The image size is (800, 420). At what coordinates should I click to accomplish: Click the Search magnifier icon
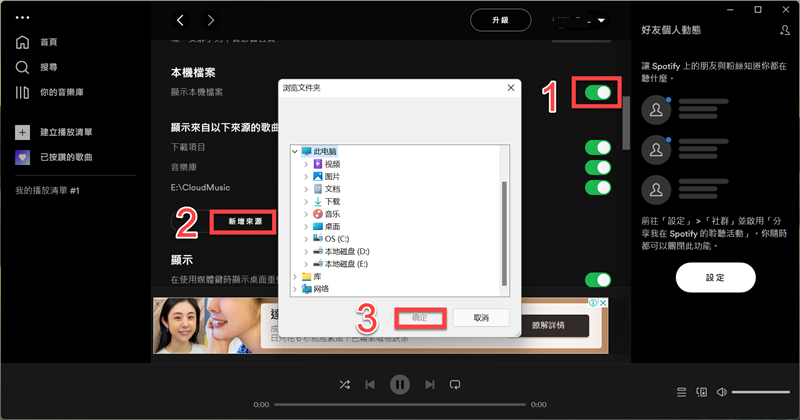tap(22, 67)
